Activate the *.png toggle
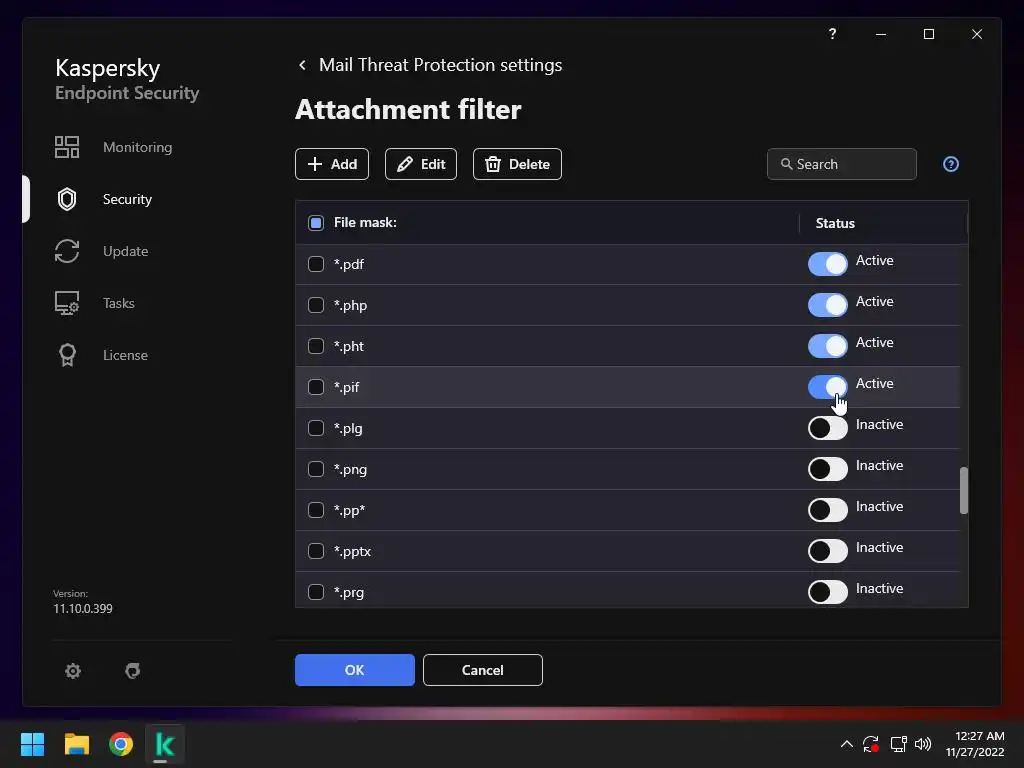The height and width of the screenshot is (768, 1024). tap(827, 469)
